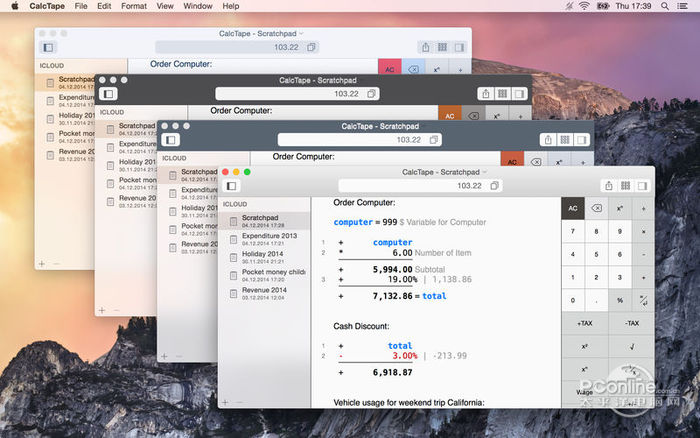Click the plus/minus enter key beside percent key

point(643,300)
